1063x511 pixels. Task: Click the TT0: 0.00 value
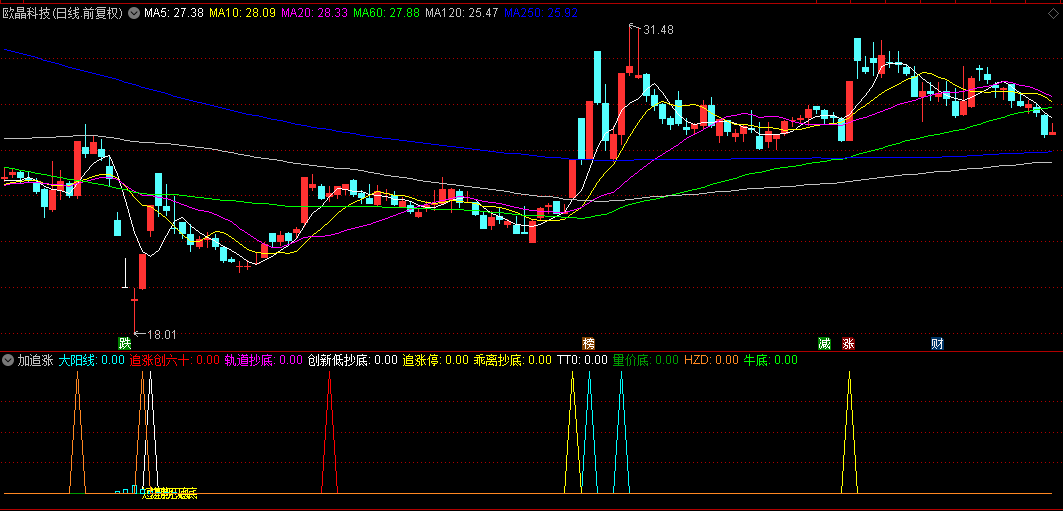582,360
